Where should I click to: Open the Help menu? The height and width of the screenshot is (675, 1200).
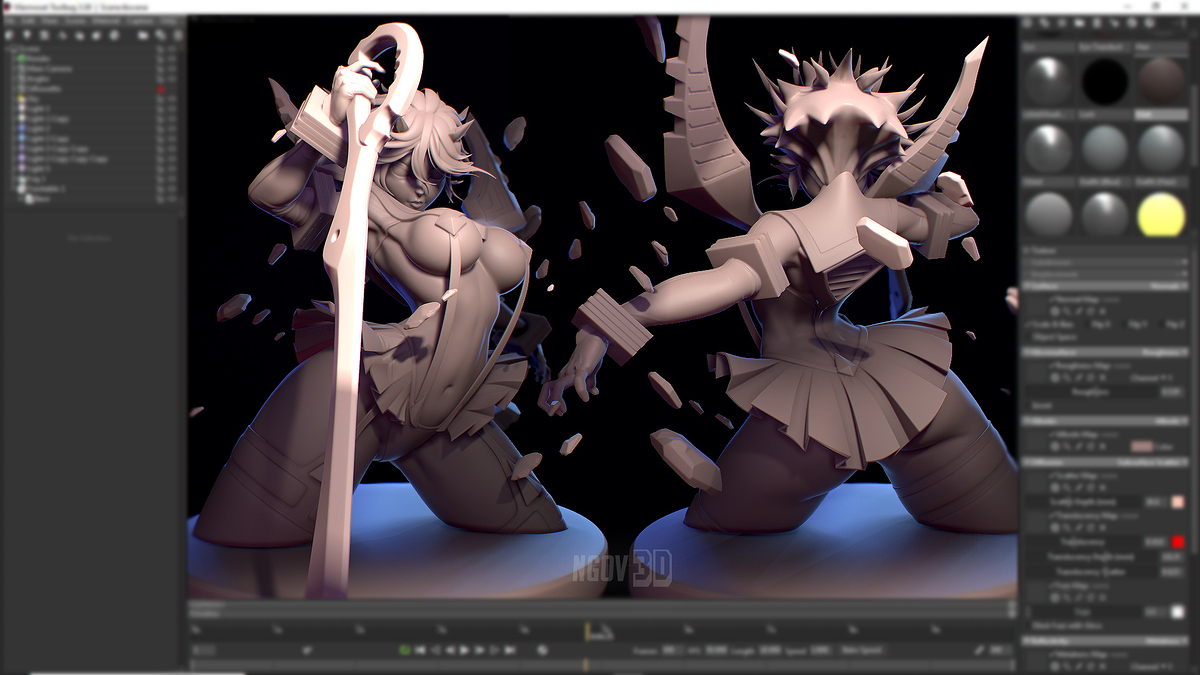[x=169, y=20]
